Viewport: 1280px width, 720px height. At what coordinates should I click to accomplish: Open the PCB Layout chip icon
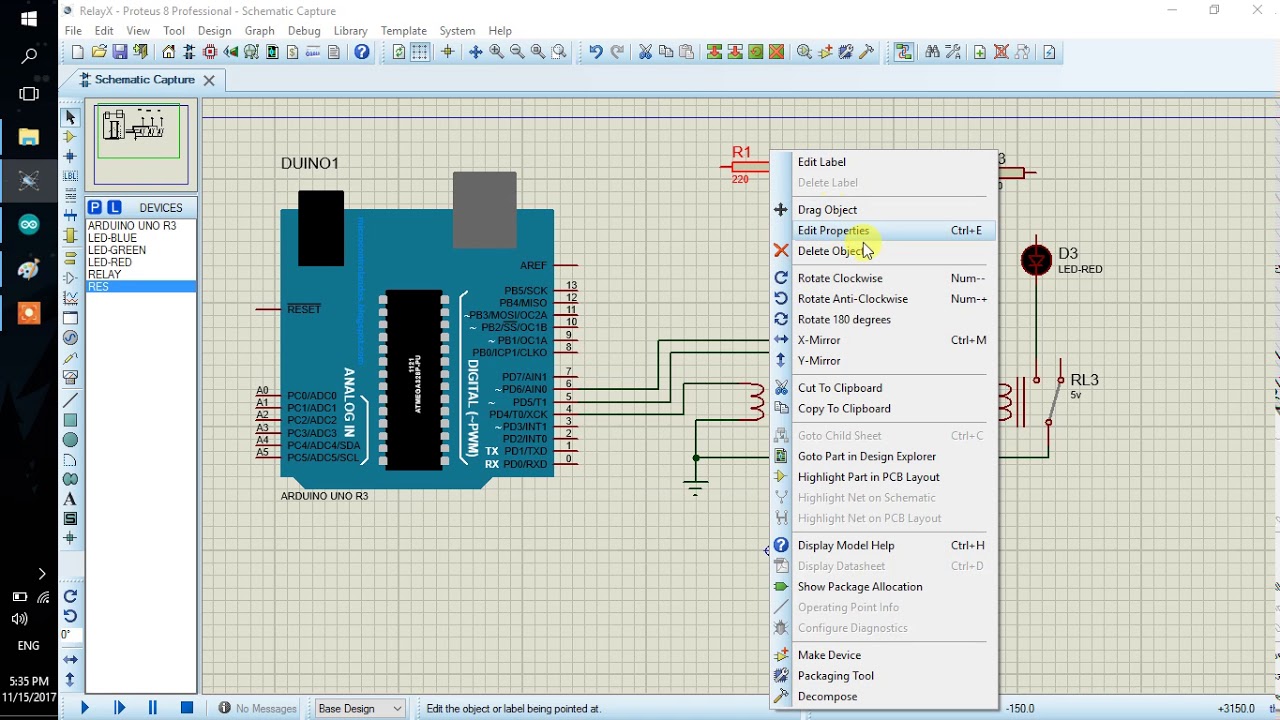point(210,52)
